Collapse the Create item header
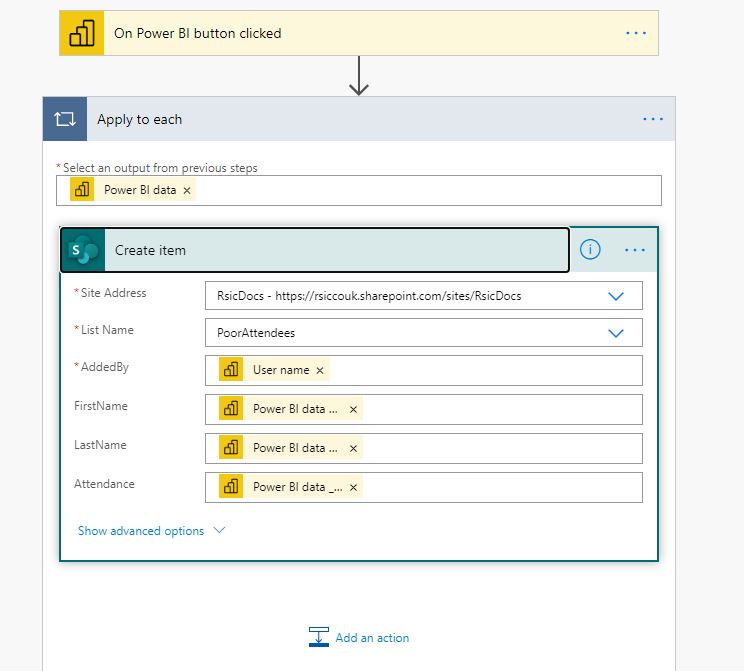Viewport: 744px width, 671px height. click(x=315, y=250)
